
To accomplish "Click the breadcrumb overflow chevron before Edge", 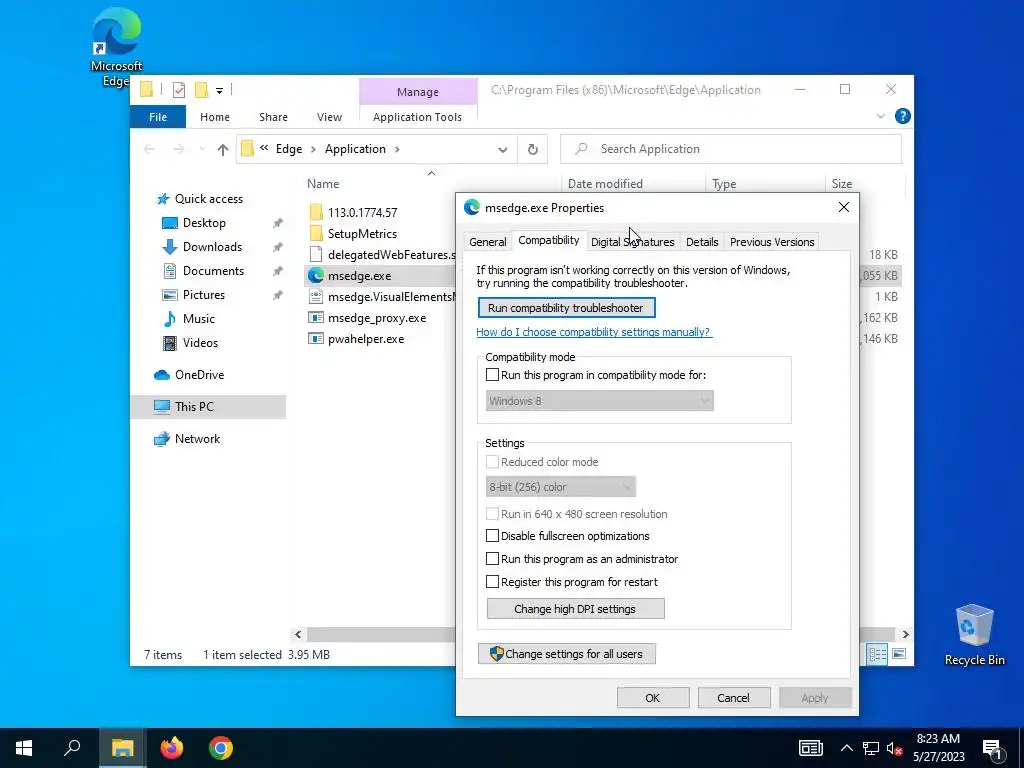I will [264, 148].
